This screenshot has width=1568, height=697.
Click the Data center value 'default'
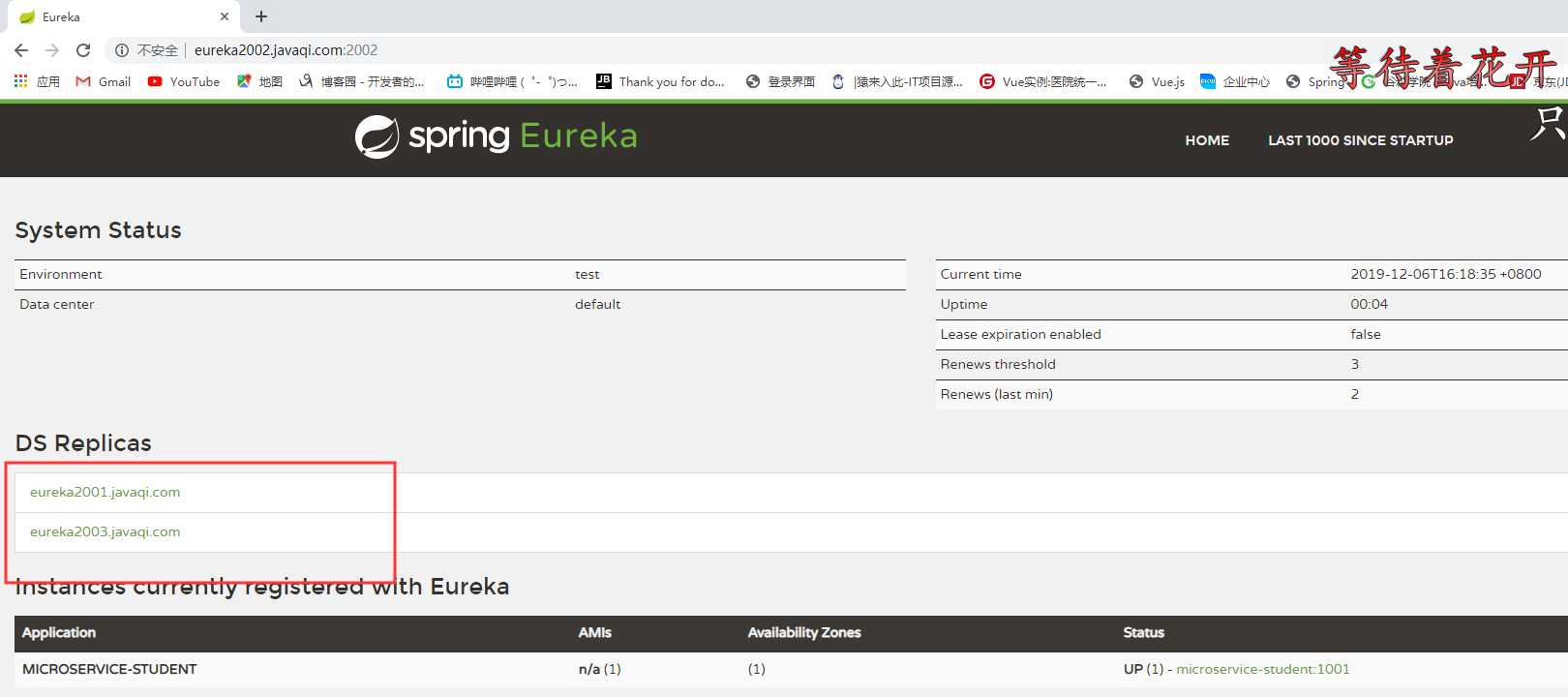coord(597,304)
